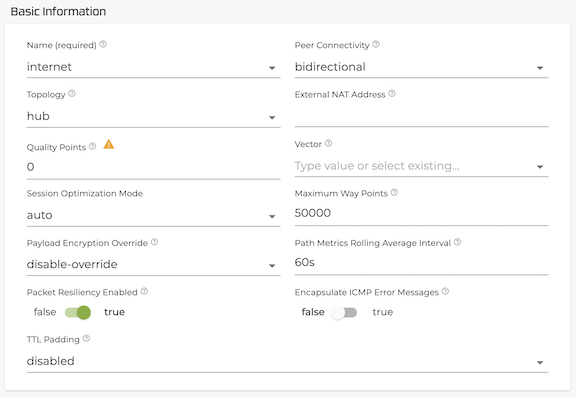The height and width of the screenshot is (397, 576).
Task: Open the Vector help icon
Action: 328,143
